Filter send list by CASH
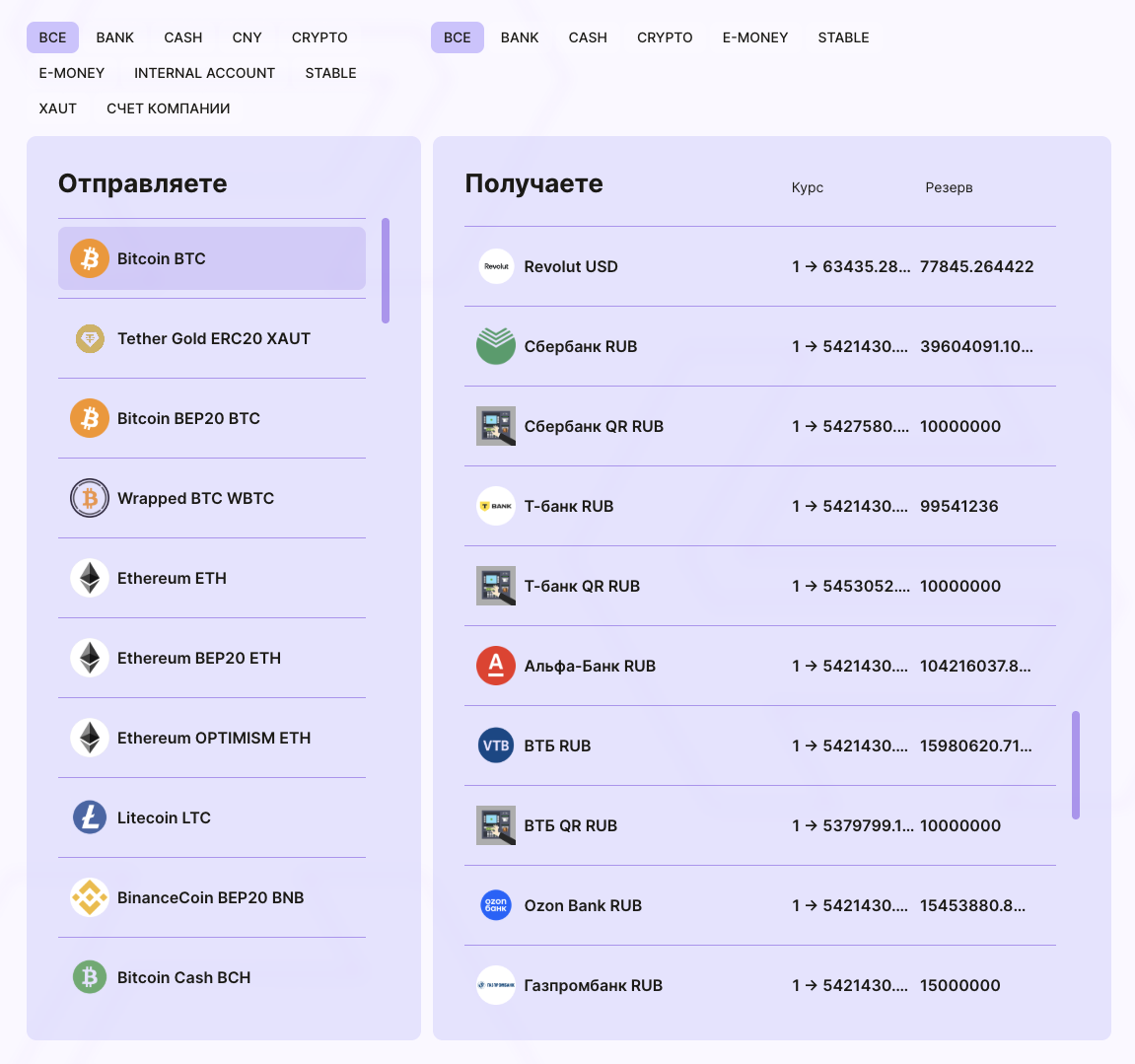1135x1064 pixels. point(183,37)
